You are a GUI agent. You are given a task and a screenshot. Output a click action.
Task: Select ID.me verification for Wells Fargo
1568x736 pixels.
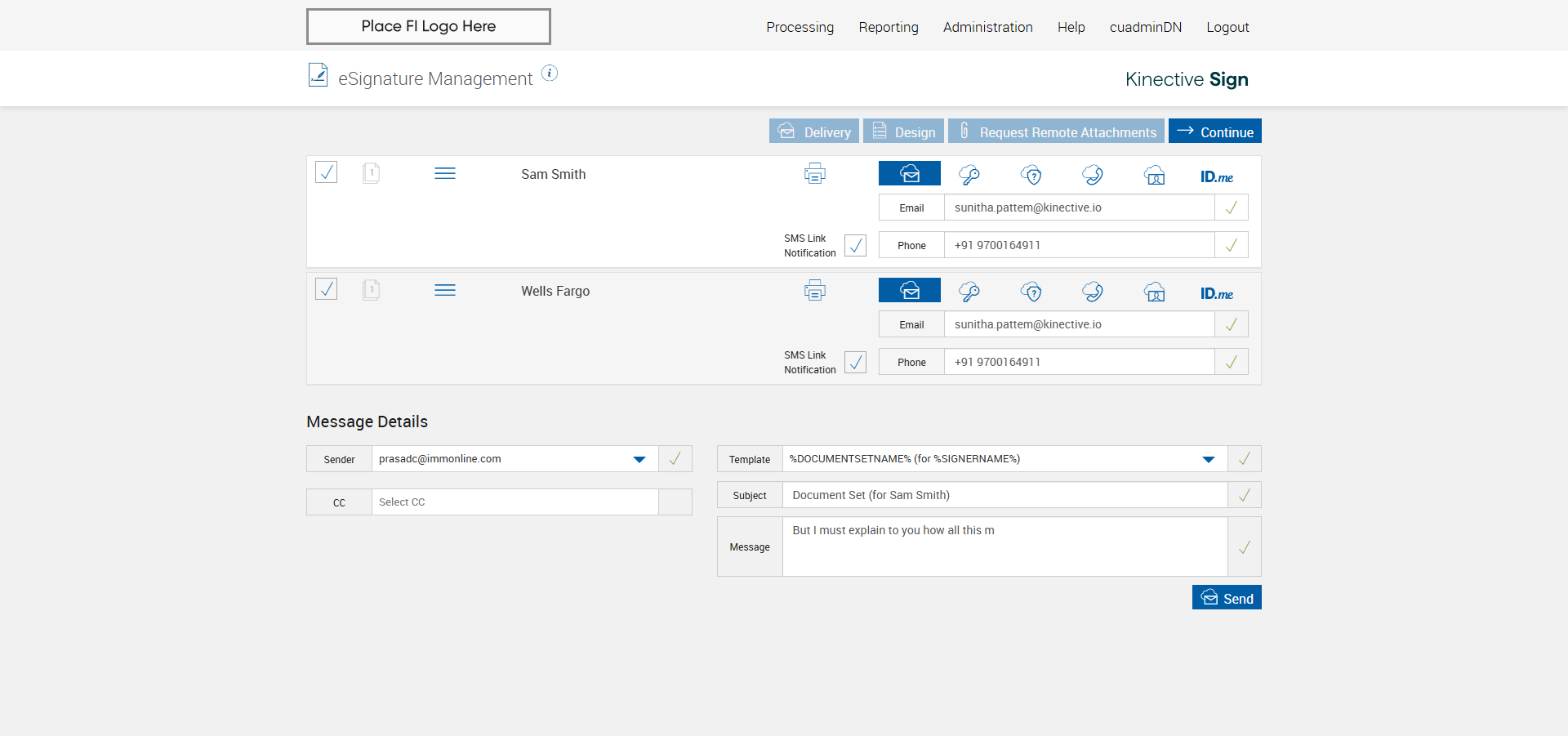pos(1216,293)
